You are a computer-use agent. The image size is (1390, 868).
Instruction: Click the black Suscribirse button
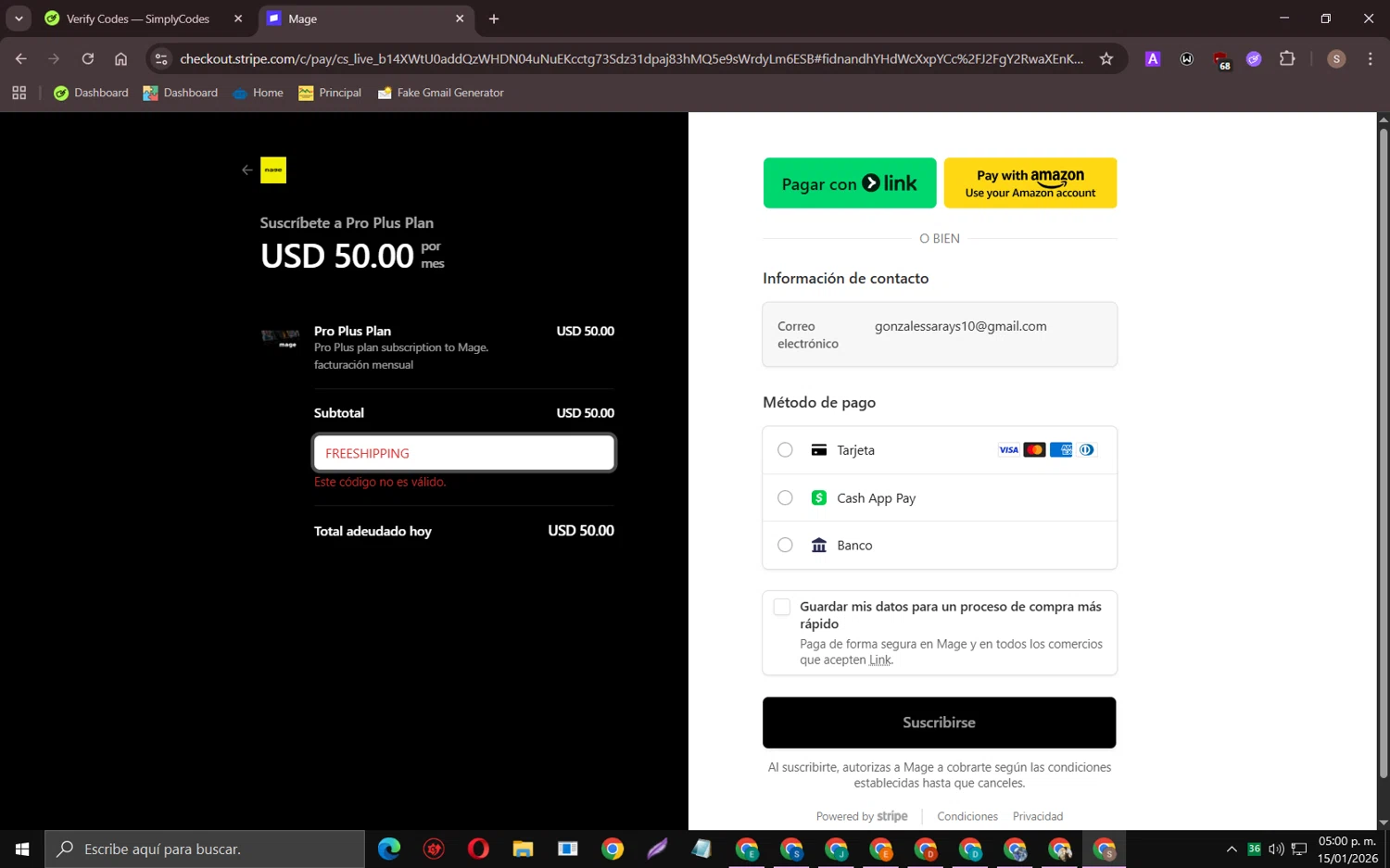(939, 723)
